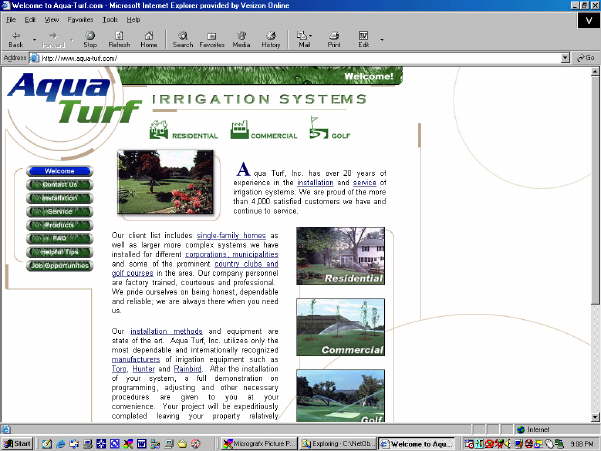Click the vertical scrollbar thumb
Viewport: 601px width, 451px height.
click(595, 190)
